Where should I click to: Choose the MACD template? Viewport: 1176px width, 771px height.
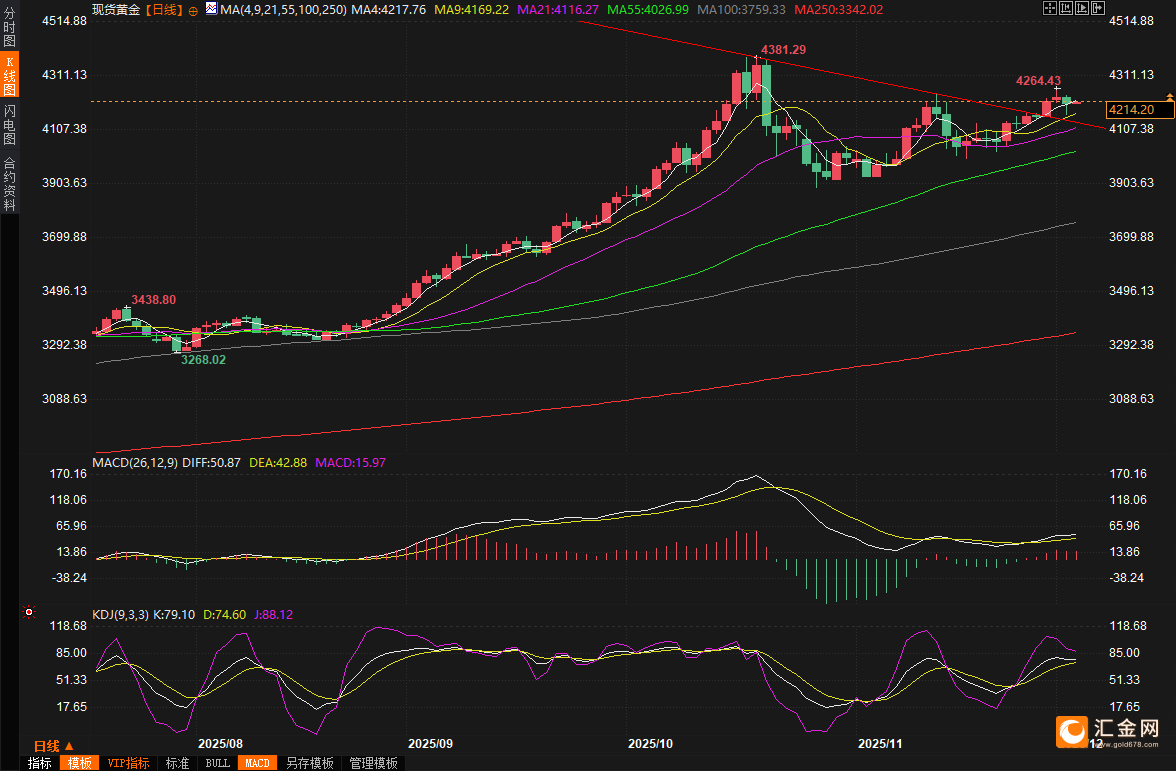click(x=257, y=763)
